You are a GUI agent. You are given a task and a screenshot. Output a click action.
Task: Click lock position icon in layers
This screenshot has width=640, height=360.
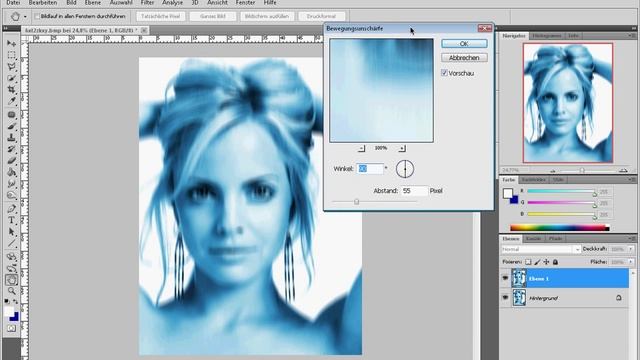point(546,262)
